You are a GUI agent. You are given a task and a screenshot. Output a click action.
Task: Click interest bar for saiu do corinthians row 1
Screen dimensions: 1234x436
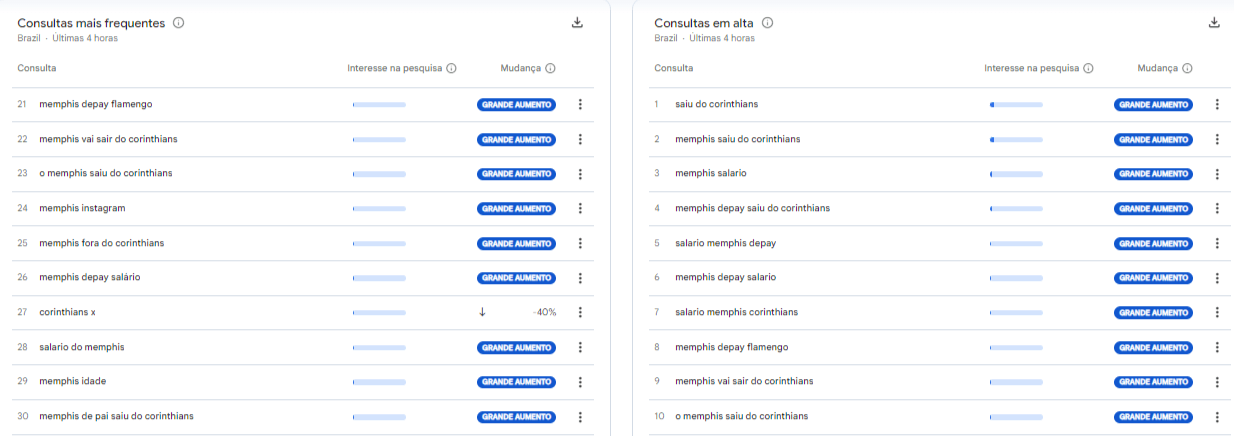coord(1016,104)
